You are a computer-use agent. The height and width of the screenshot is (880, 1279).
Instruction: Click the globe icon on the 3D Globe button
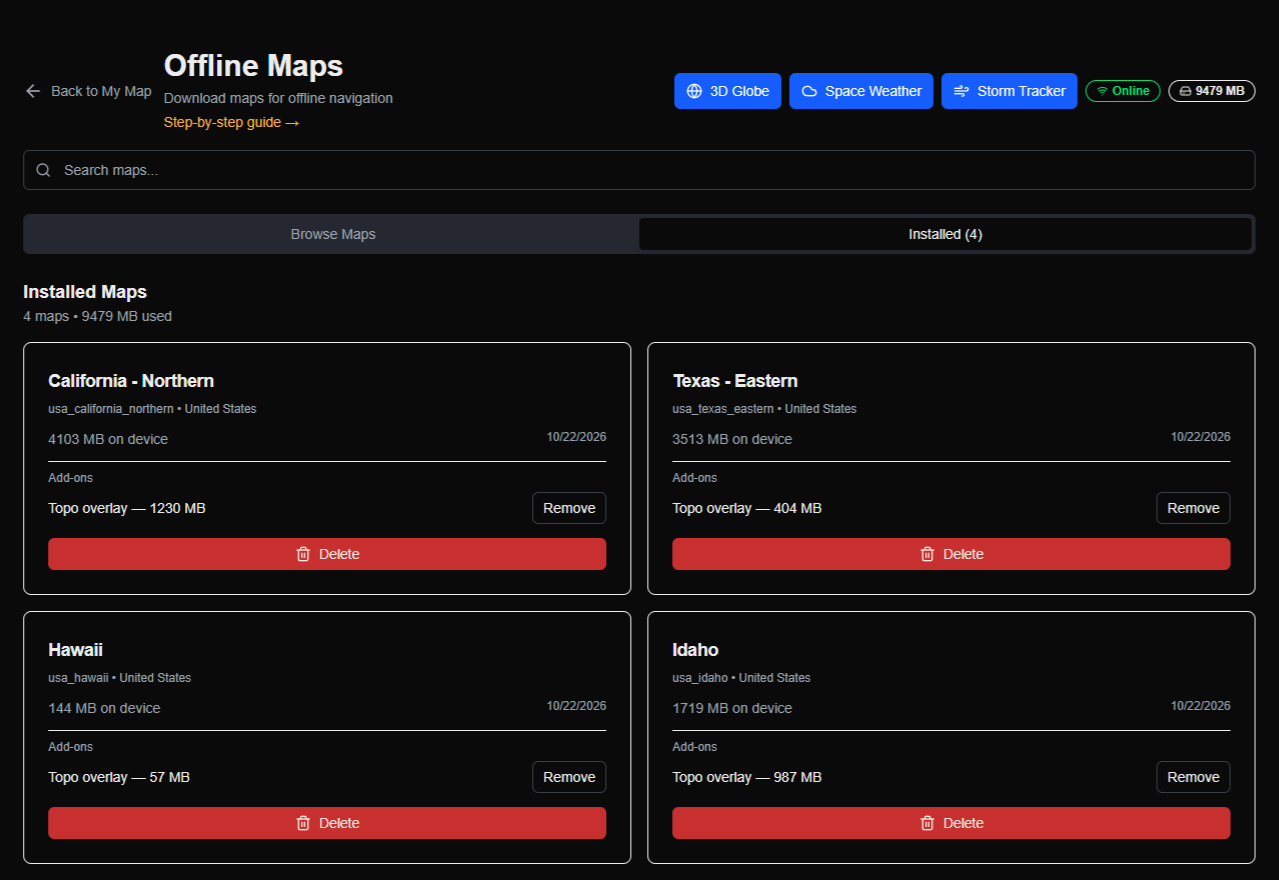pyautogui.click(x=695, y=91)
